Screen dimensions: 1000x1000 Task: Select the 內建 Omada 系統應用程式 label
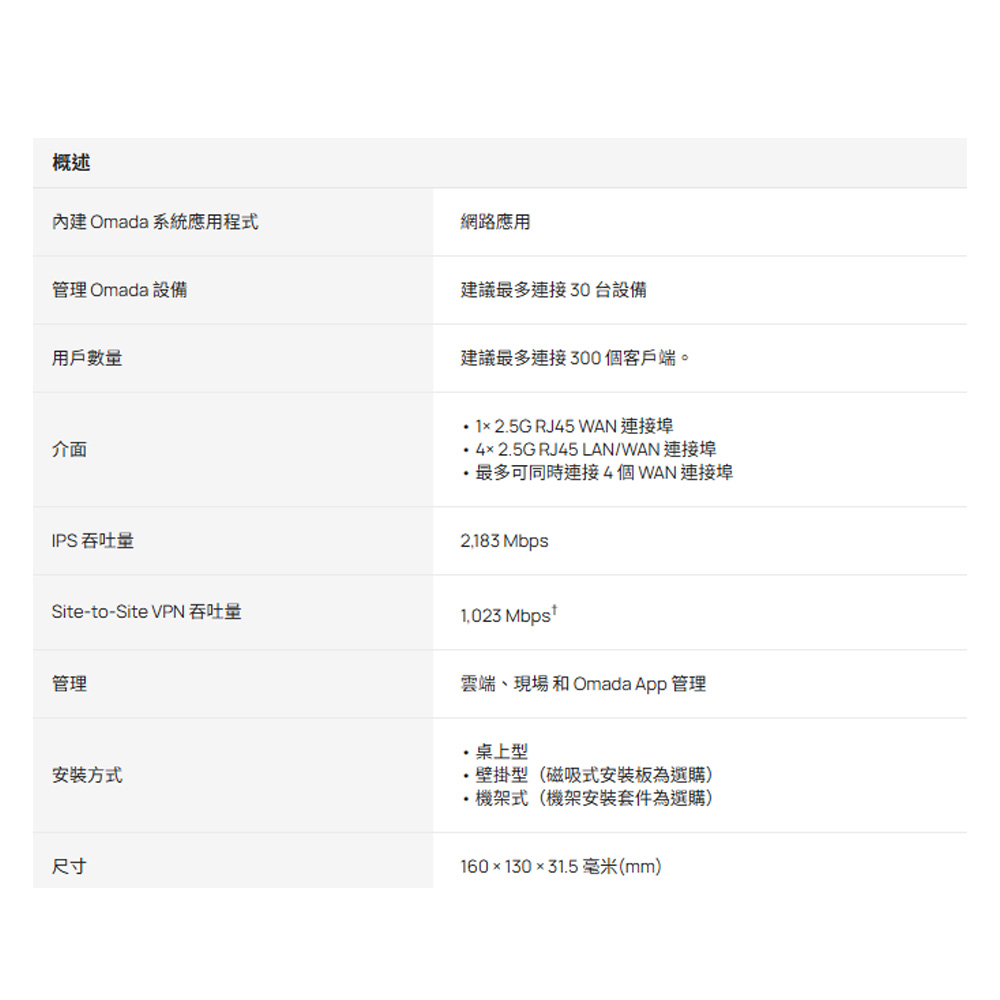[155, 222]
